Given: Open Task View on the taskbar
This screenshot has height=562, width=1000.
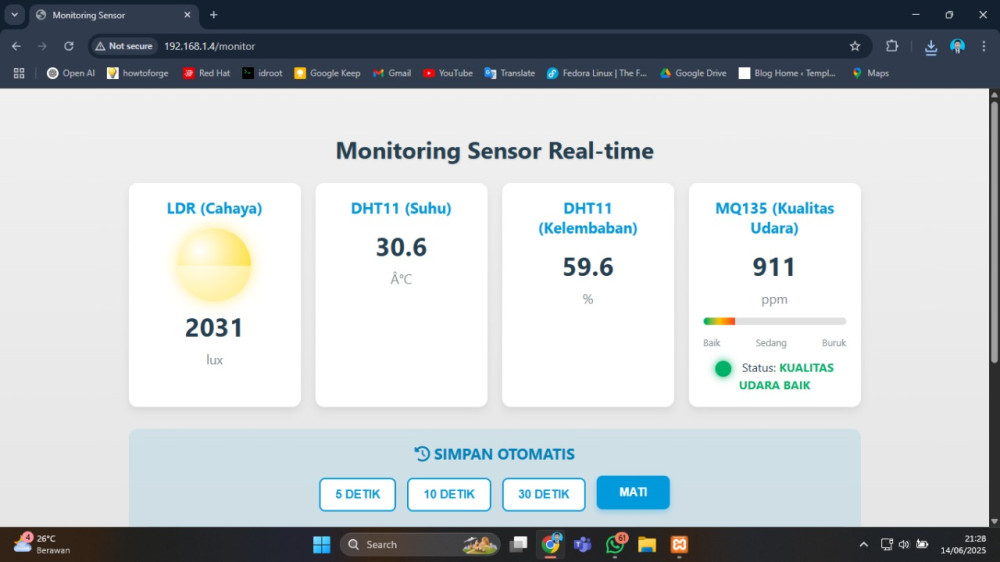Looking at the screenshot, I should coord(518,544).
